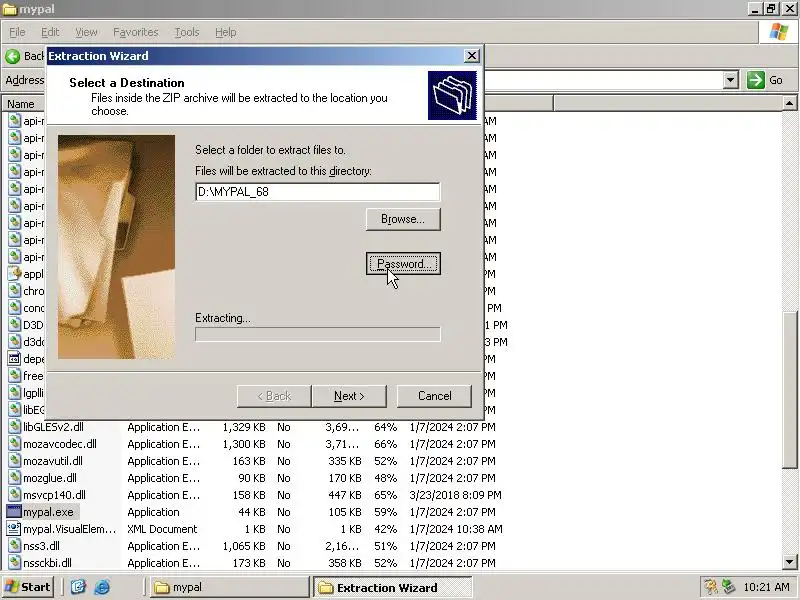Image resolution: width=800 pixels, height=600 pixels.
Task: Click the mypal.exe file name
Action: click(x=48, y=512)
